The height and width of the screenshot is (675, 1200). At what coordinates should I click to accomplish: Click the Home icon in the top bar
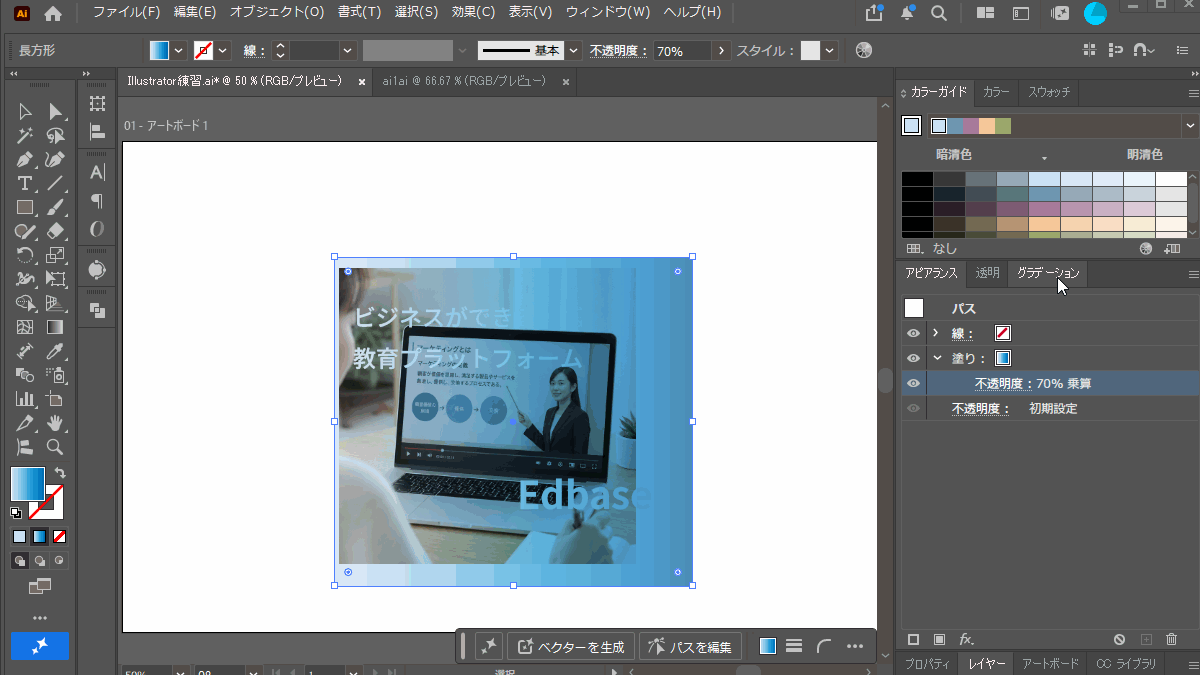[x=53, y=13]
